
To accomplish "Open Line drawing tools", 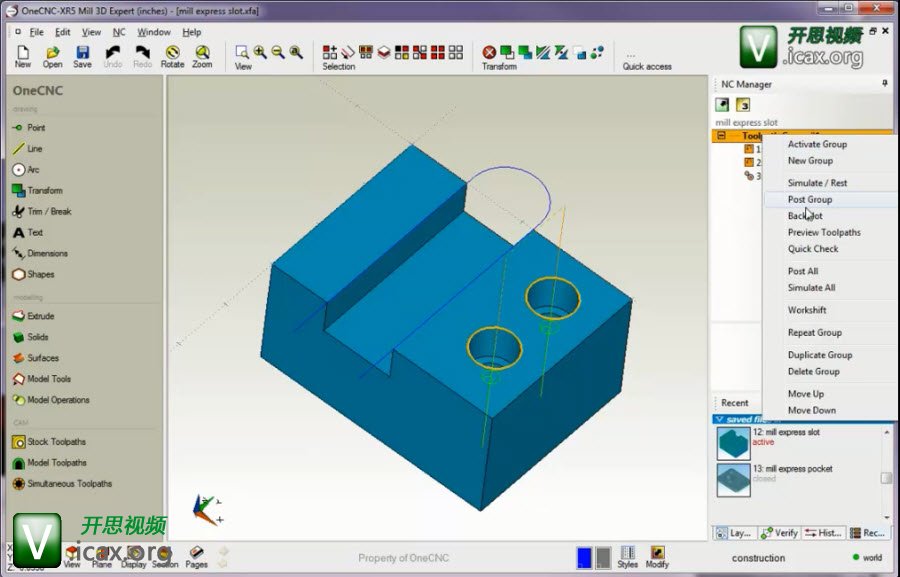I will [x=28, y=149].
